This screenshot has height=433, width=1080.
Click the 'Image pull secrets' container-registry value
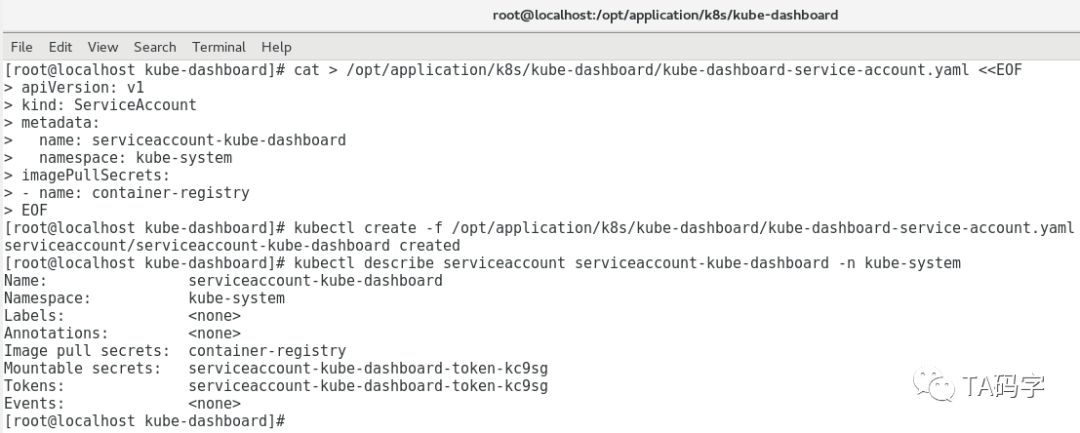[266, 351]
